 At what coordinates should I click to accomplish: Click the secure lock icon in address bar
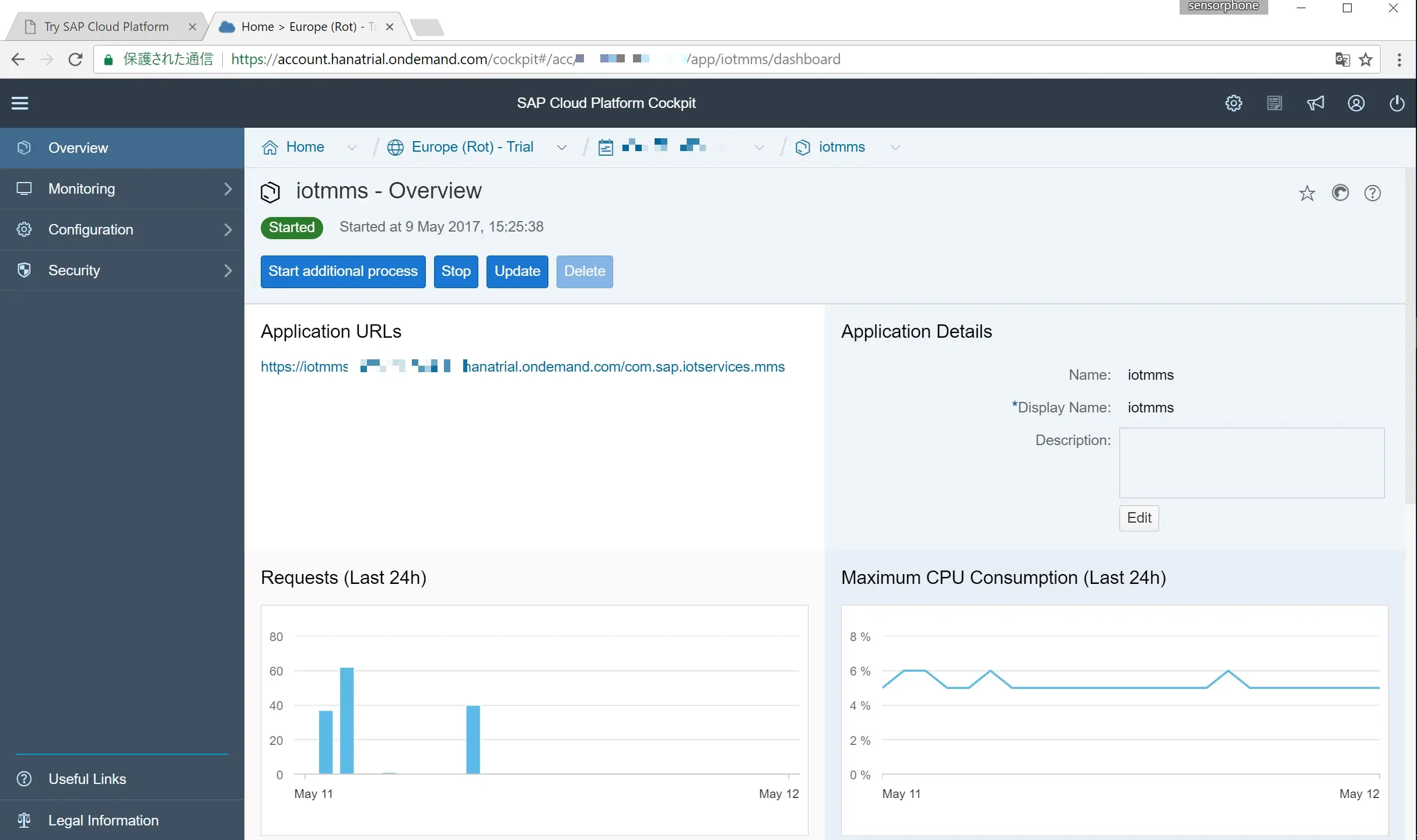tap(108, 60)
